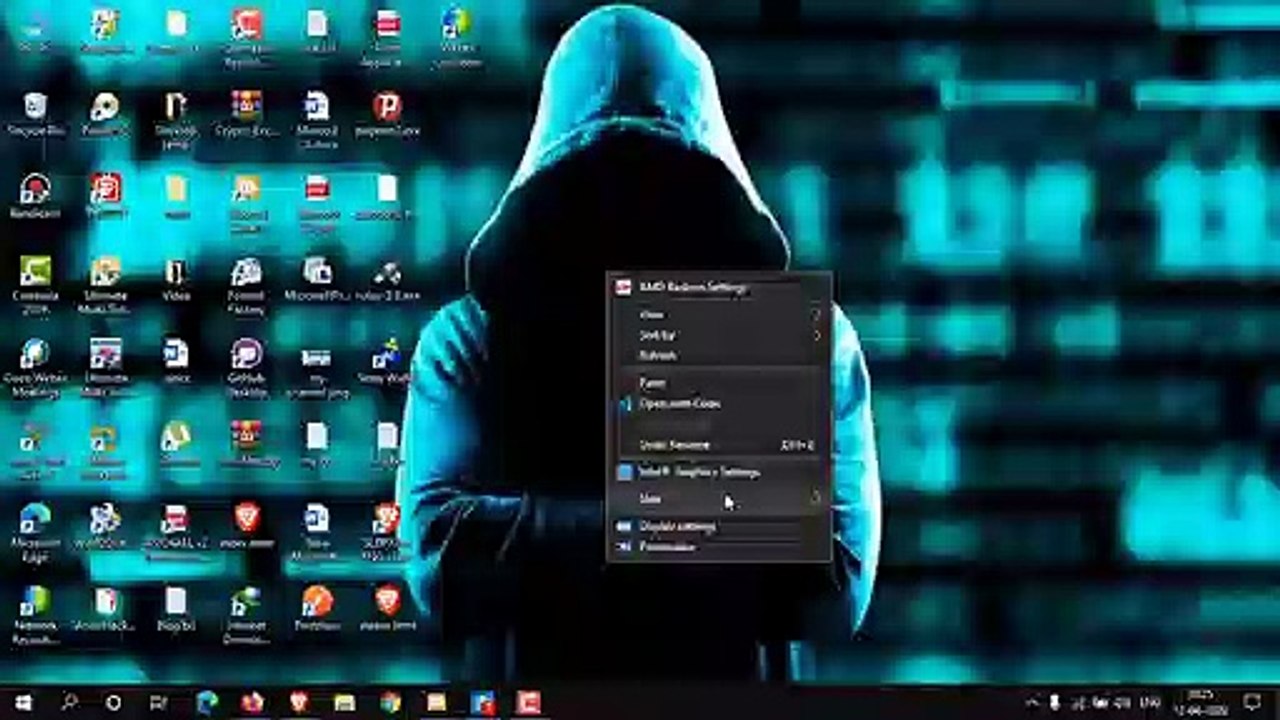Show hidden system tray icons
Viewport: 1280px width, 720px height.
[x=1032, y=702]
